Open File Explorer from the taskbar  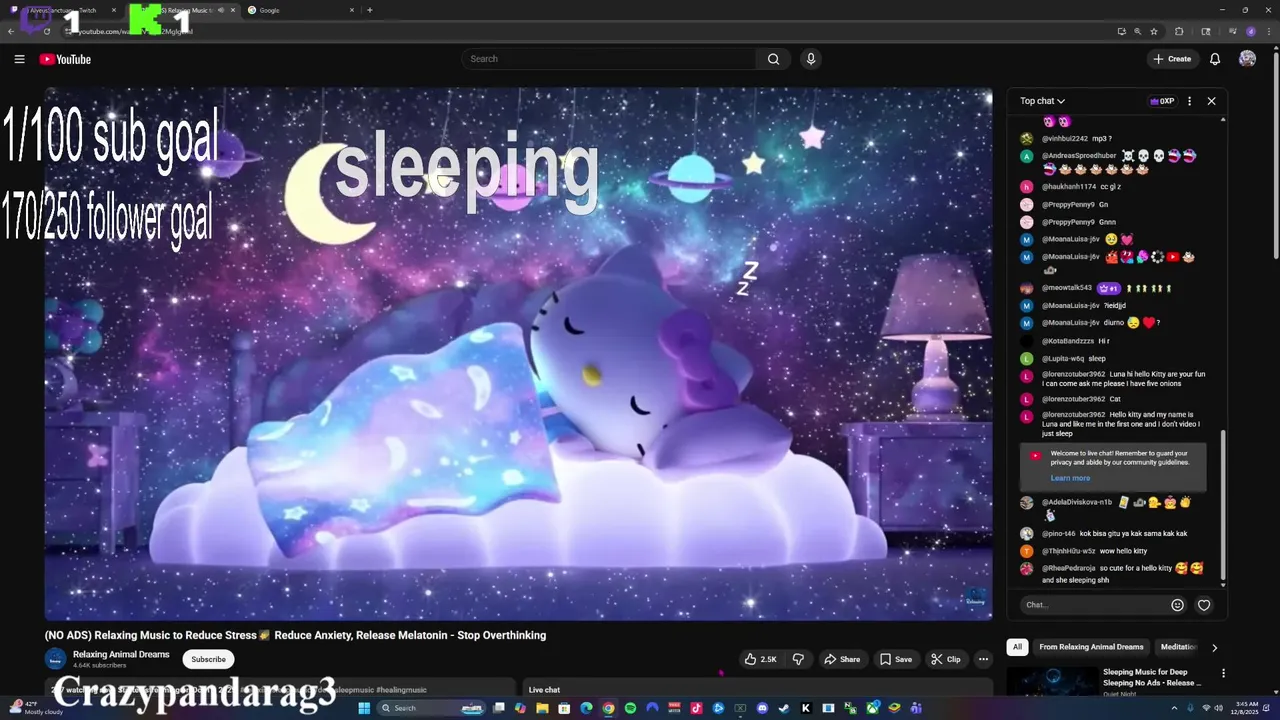click(542, 708)
